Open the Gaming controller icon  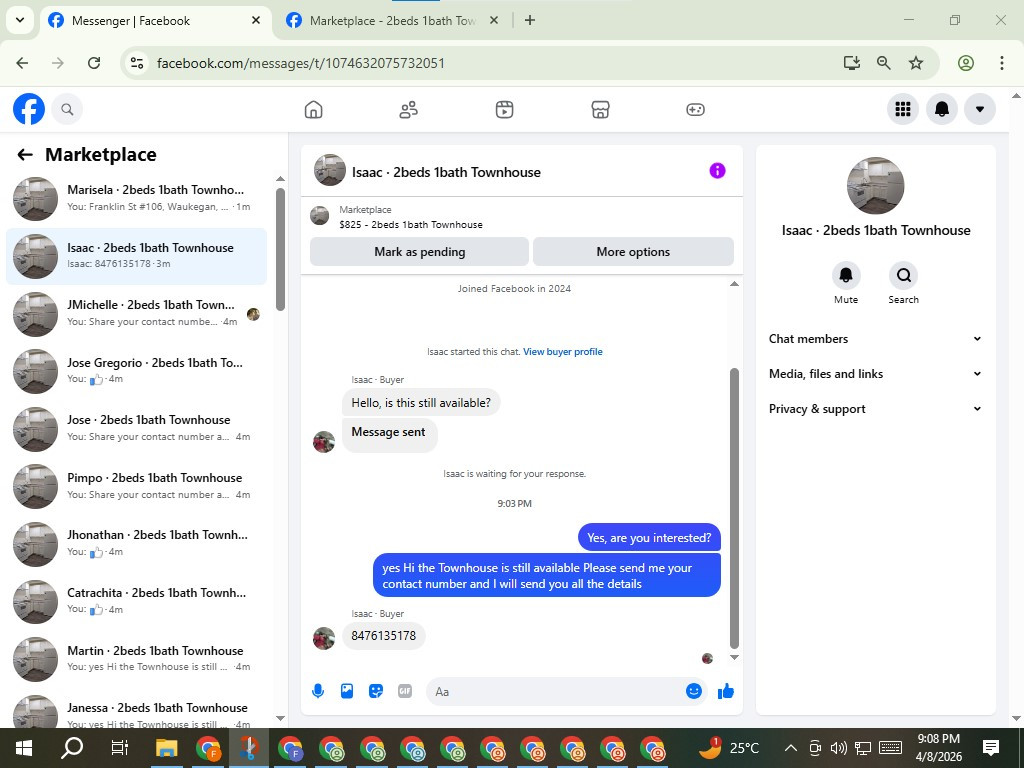[695, 110]
